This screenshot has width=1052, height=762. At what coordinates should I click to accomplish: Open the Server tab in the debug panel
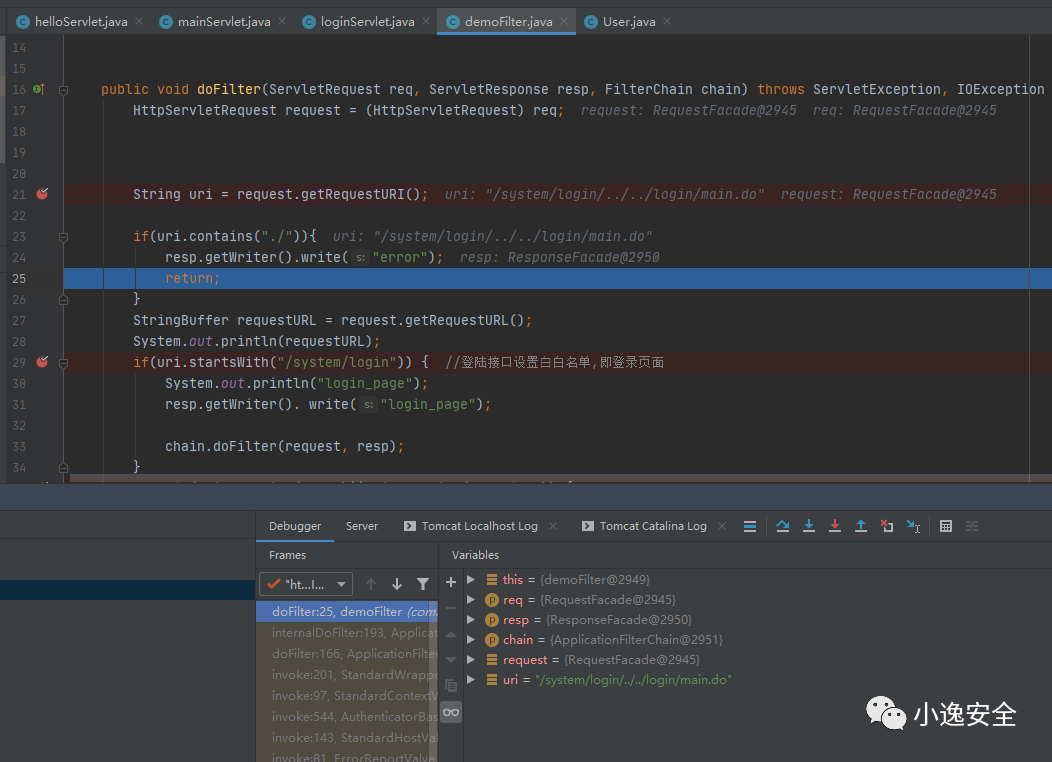(x=362, y=527)
